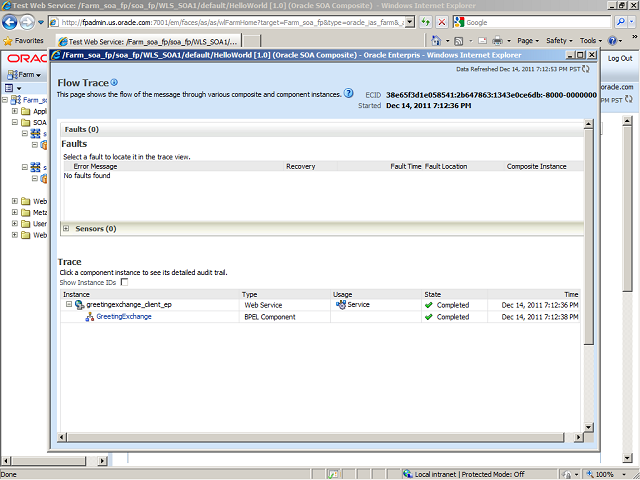Collapse the greetingexchange_client_ep tree node
This screenshot has width=640, height=480.
click(69, 305)
